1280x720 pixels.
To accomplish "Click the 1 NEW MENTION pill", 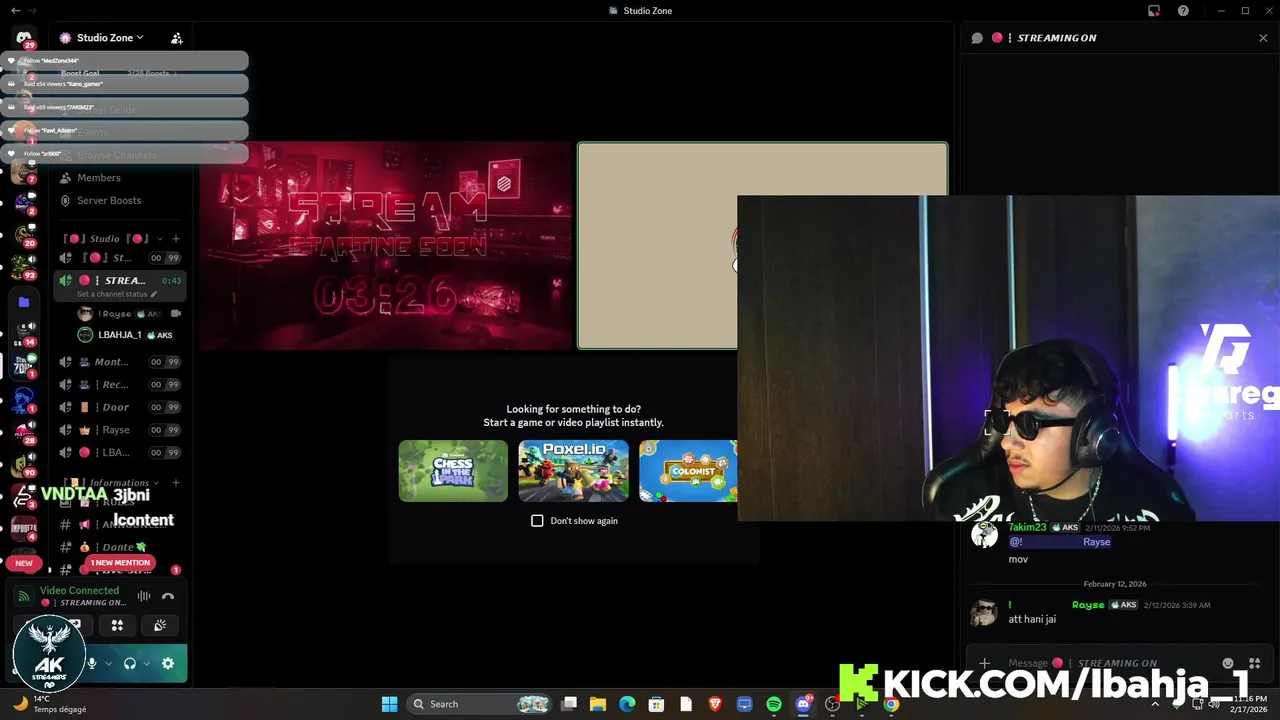I will click(x=120, y=563).
